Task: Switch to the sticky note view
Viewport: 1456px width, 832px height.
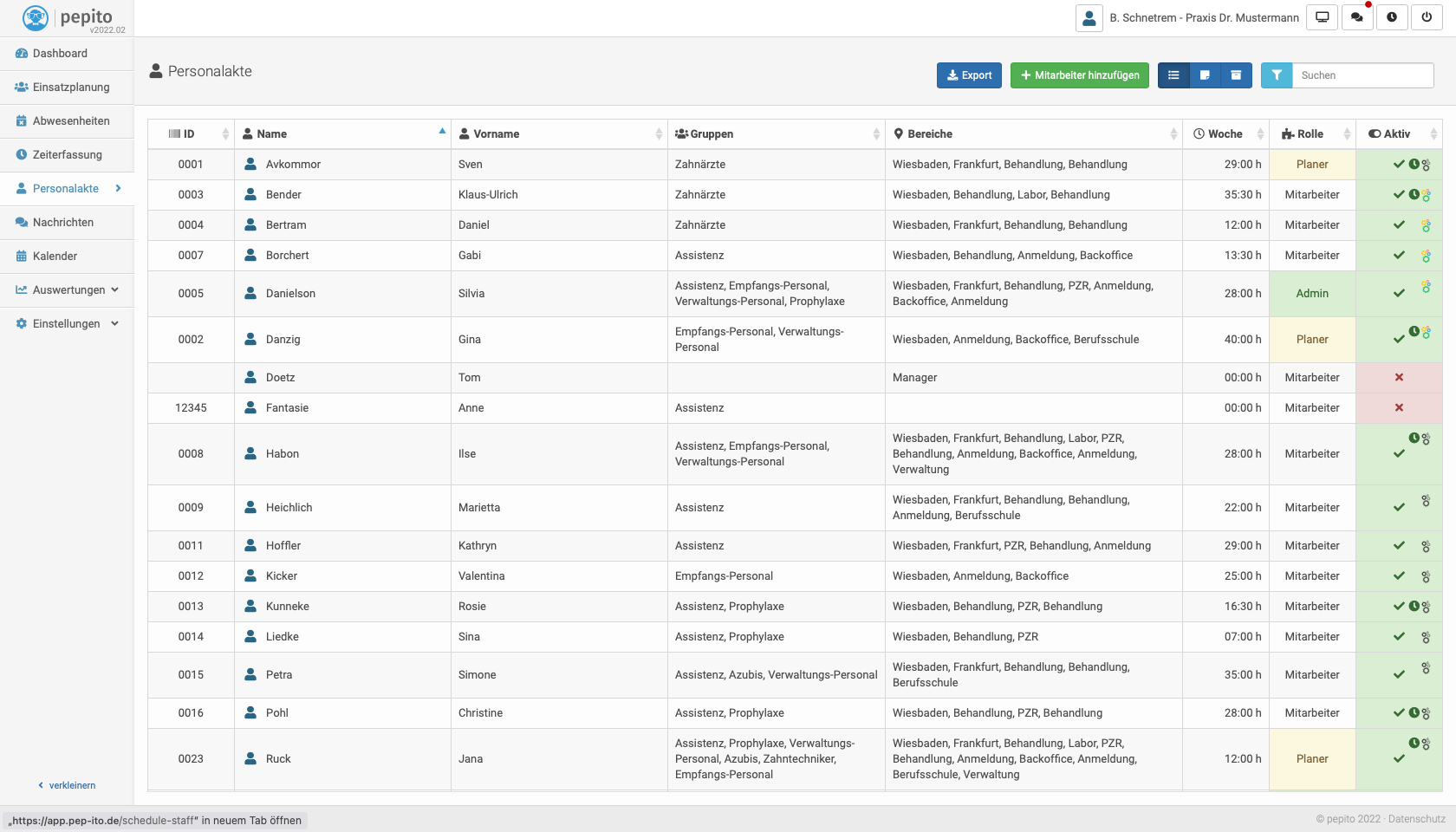Action: pyautogui.click(x=1205, y=75)
